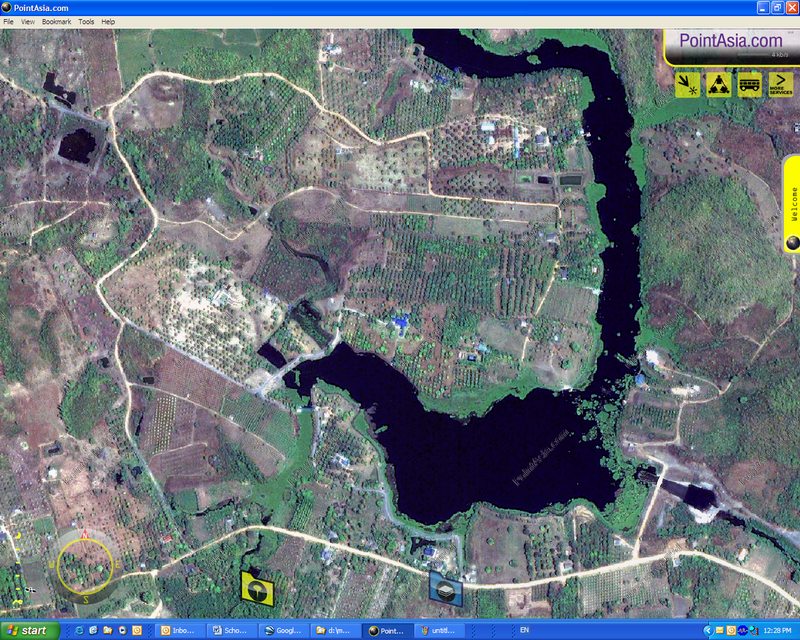The width and height of the screenshot is (800, 640).
Task: Click the globe below the Welcome tab
Action: [792, 242]
